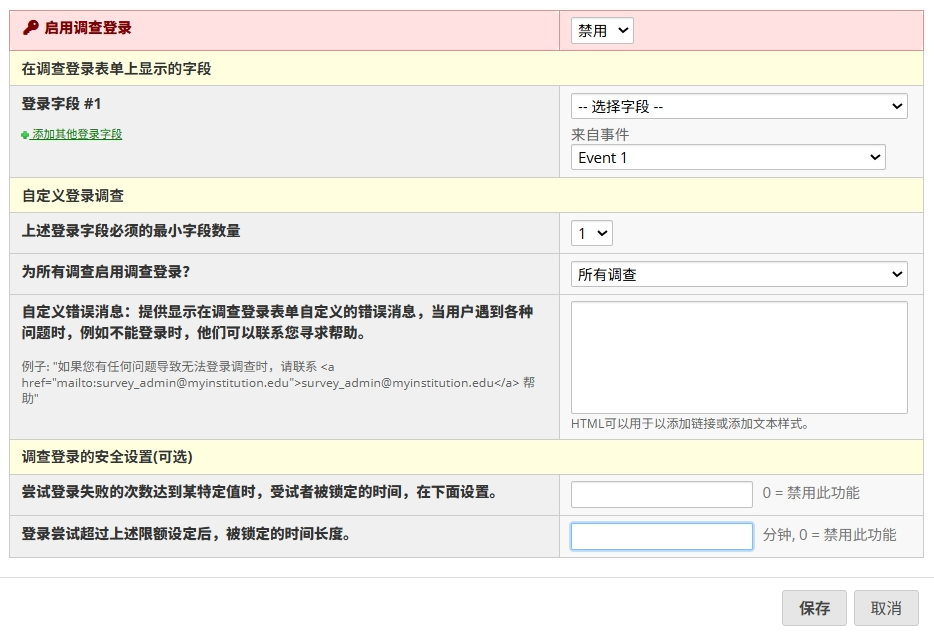The width and height of the screenshot is (934, 639).
Task: Click the 调查登录的安全设置(可选) section header
Action: tap(466, 457)
